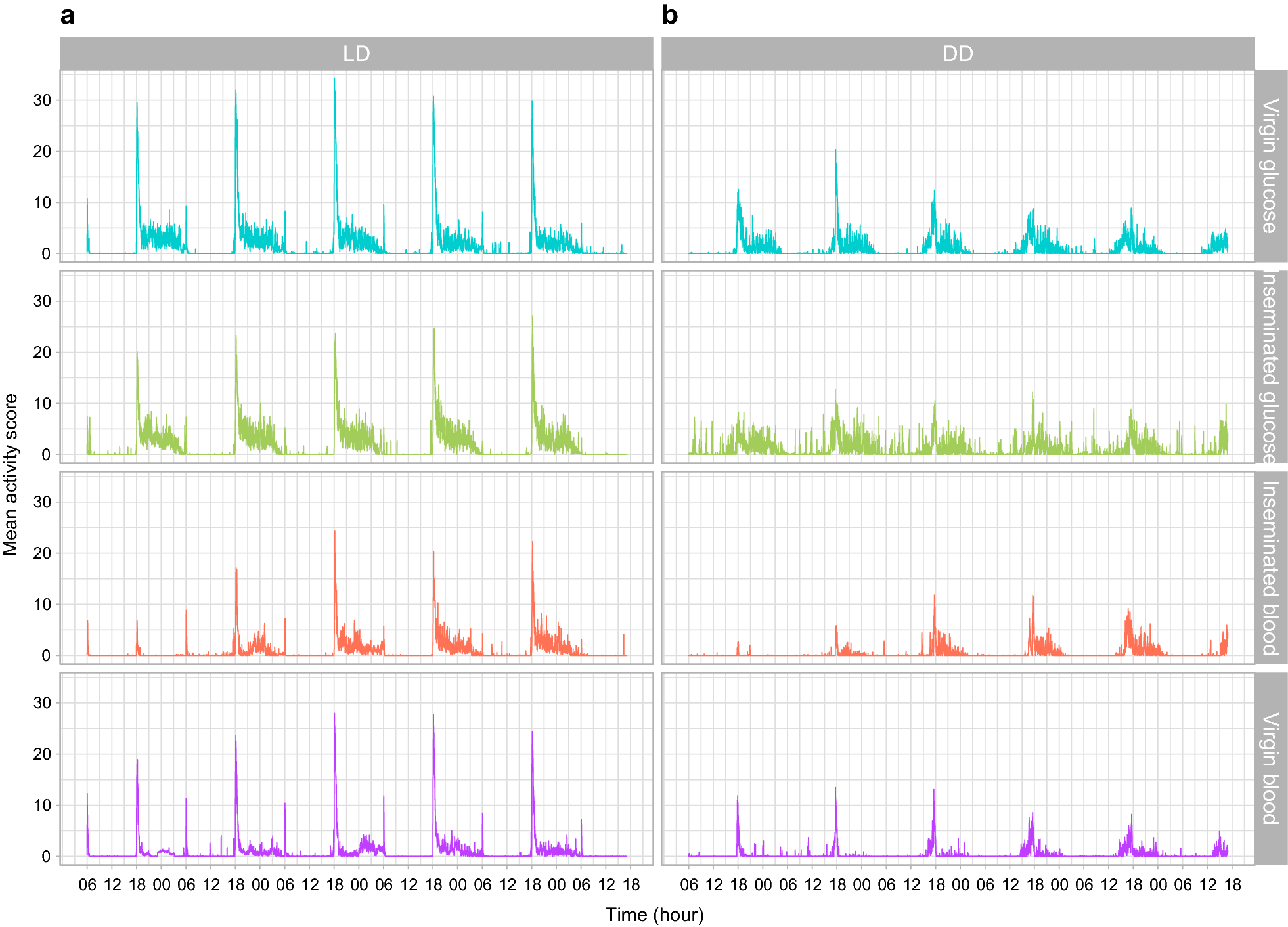1288x927 pixels.
Task: Click the Virgin blood row strip label
Action: [x=1270, y=768]
